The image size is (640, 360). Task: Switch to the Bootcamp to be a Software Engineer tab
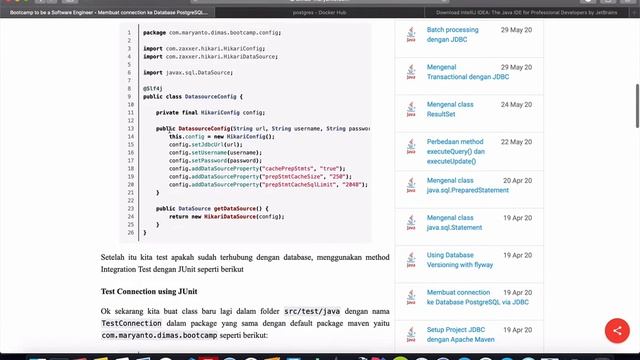click(x=109, y=13)
